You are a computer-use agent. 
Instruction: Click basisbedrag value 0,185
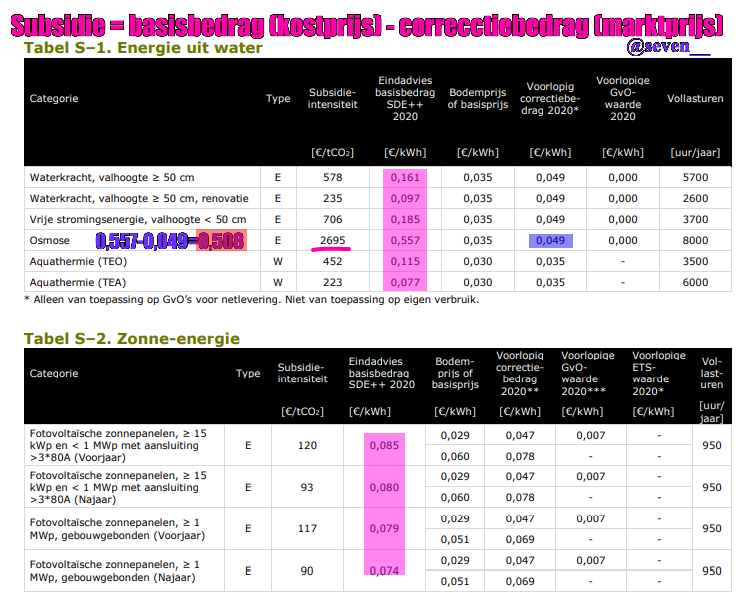[x=405, y=219]
